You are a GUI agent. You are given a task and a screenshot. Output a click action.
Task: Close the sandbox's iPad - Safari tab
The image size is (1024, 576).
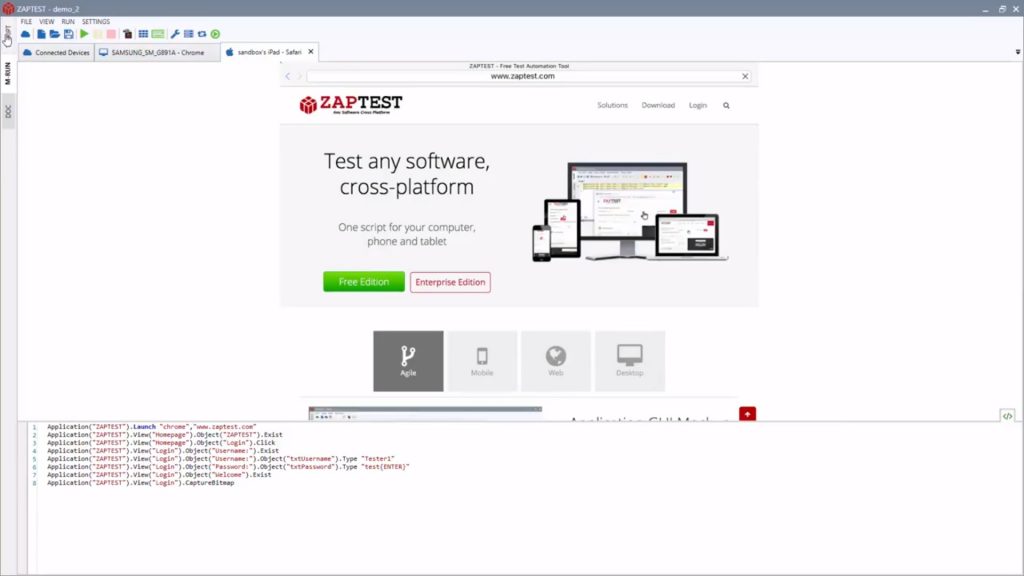tap(311, 52)
